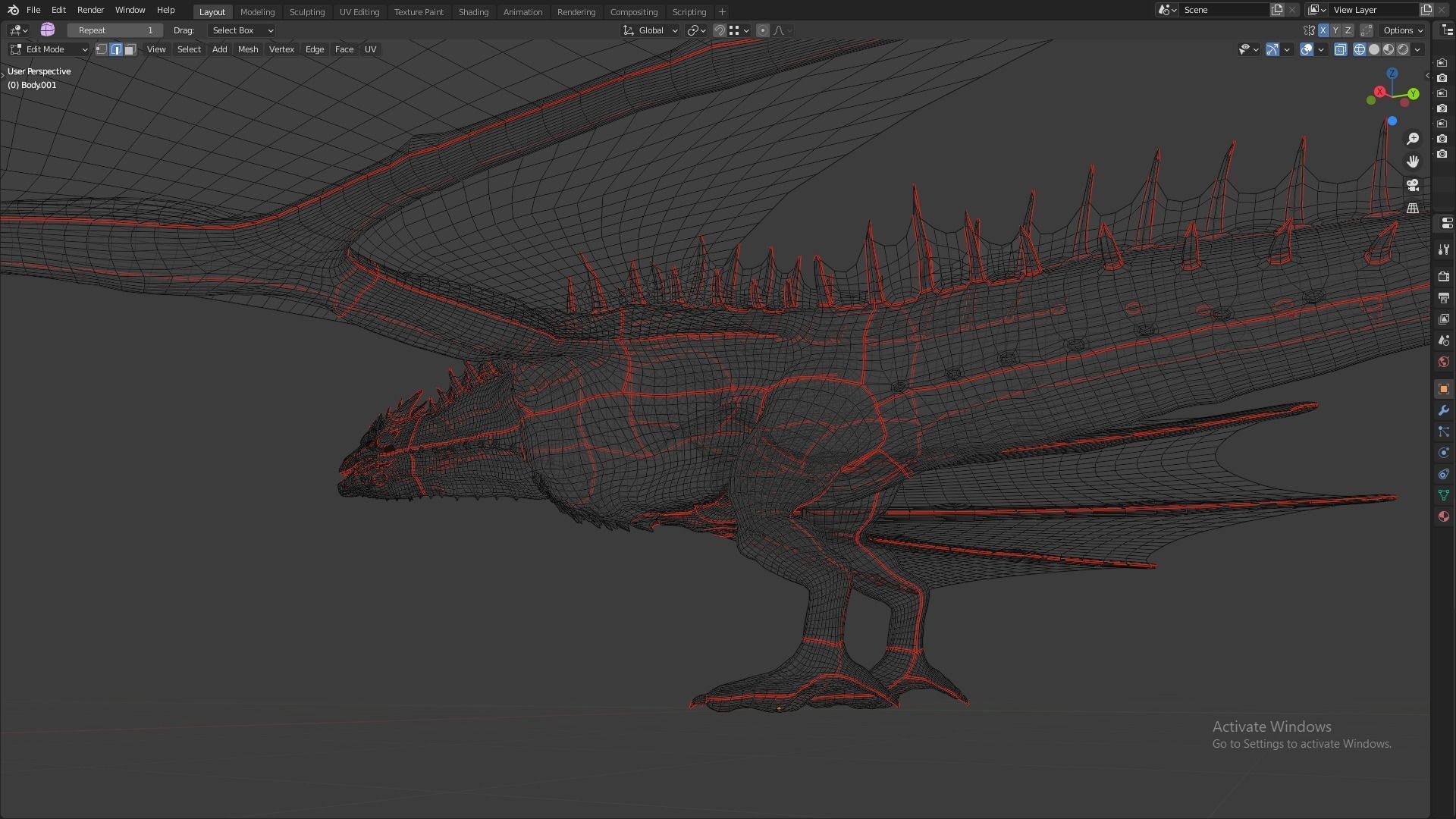Add a new workspace with plus button
The height and width of the screenshot is (819, 1456).
tap(722, 12)
